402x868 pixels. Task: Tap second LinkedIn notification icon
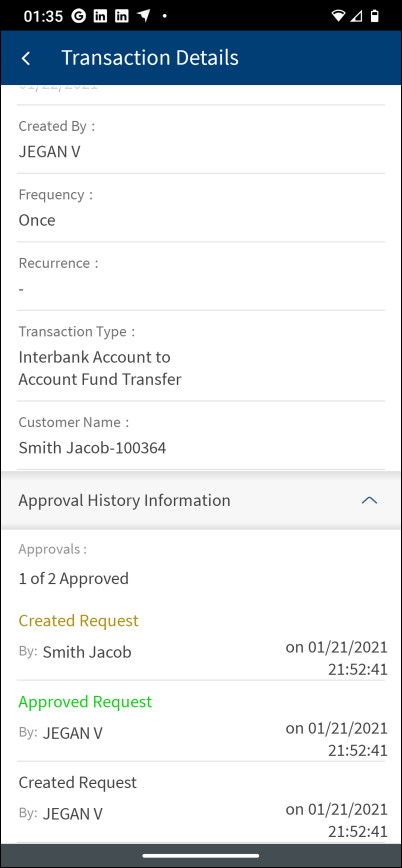point(122,16)
